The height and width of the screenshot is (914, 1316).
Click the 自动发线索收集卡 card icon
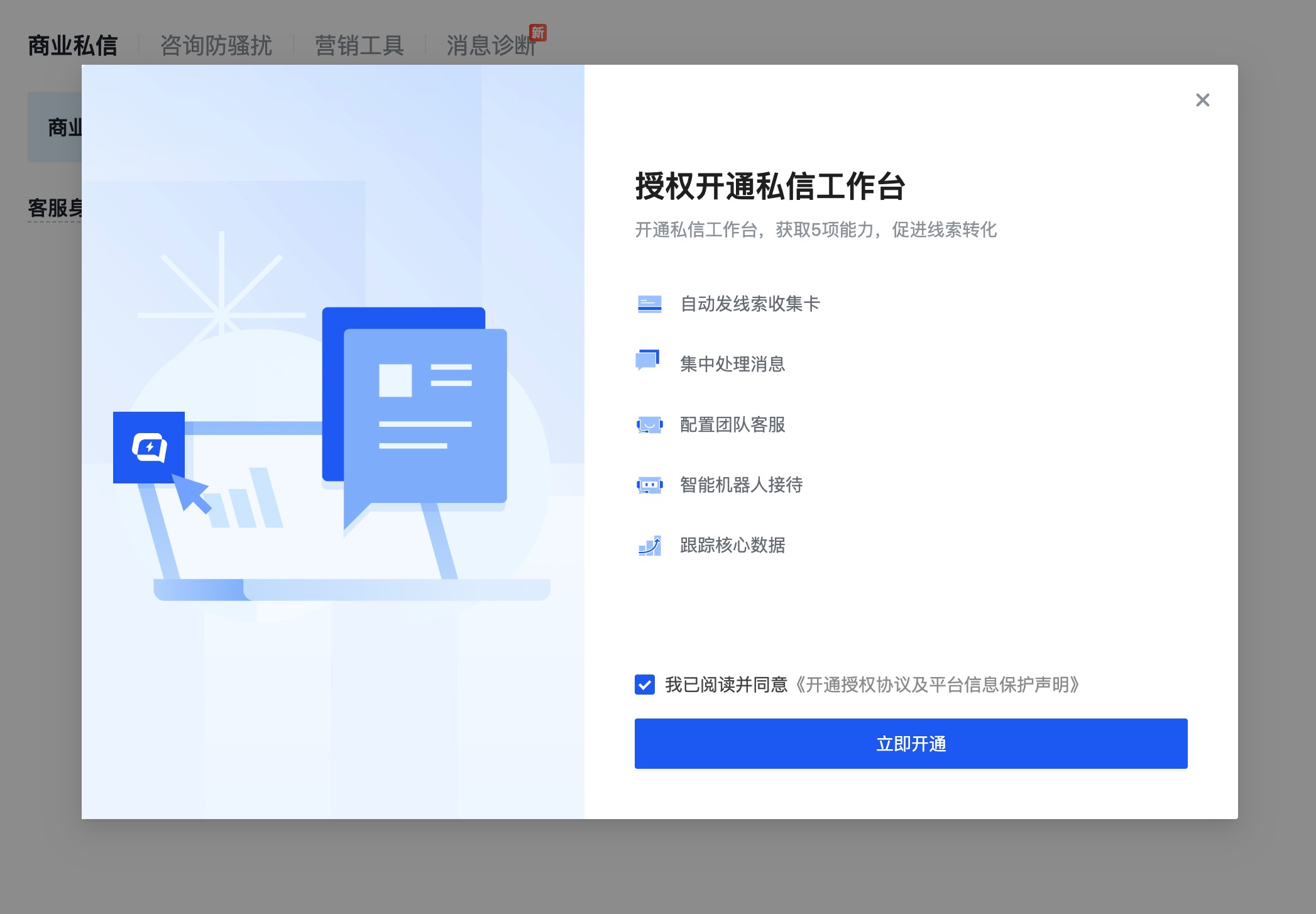(649, 304)
